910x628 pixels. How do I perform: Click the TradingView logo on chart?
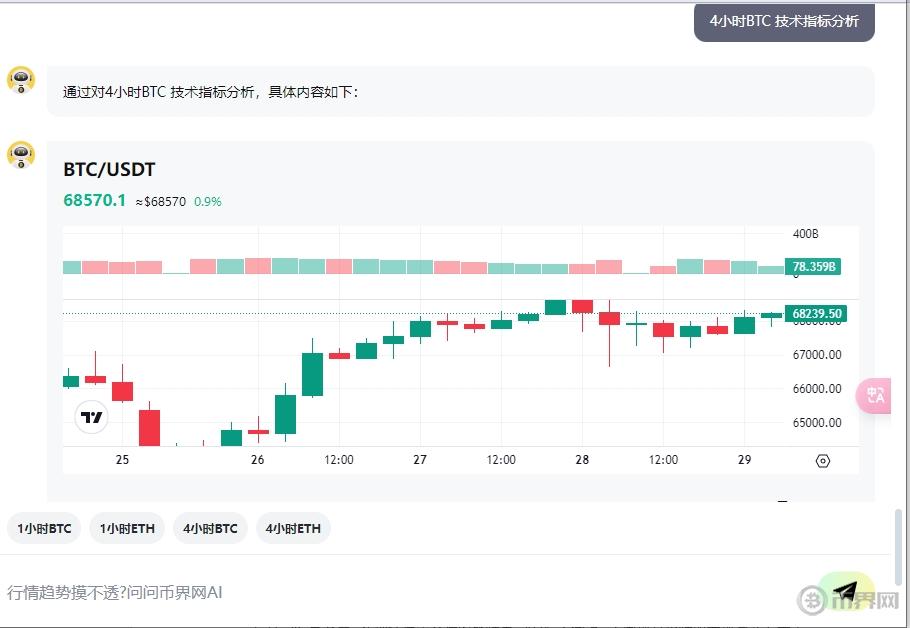(x=91, y=417)
